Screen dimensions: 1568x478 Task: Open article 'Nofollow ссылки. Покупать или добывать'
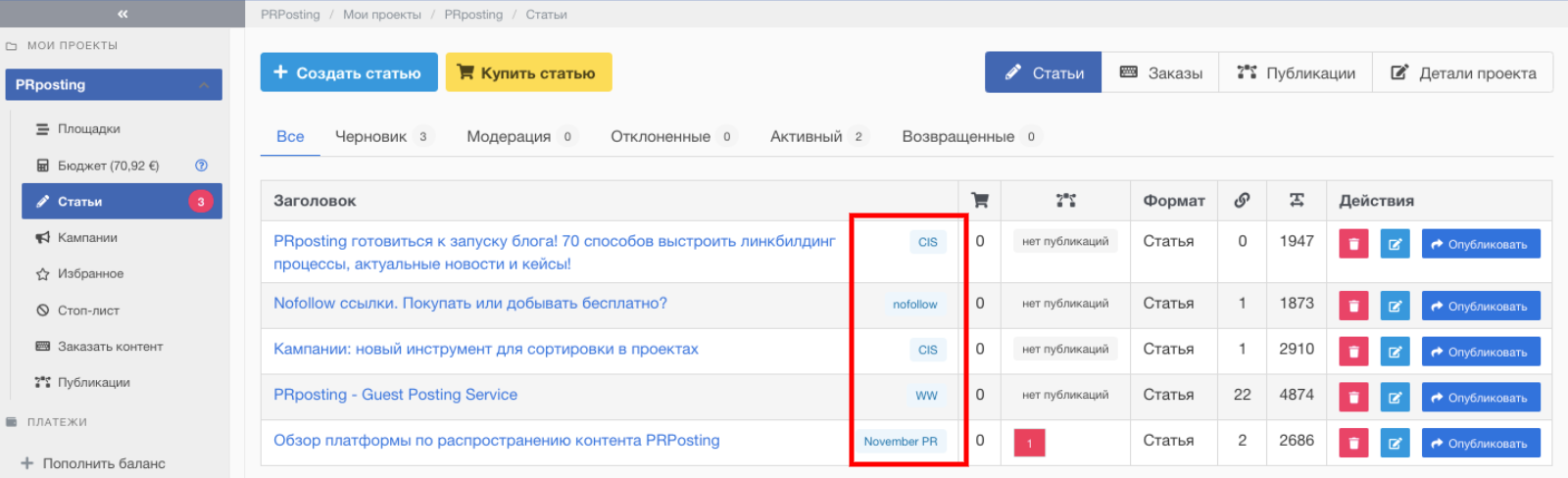coord(470,304)
